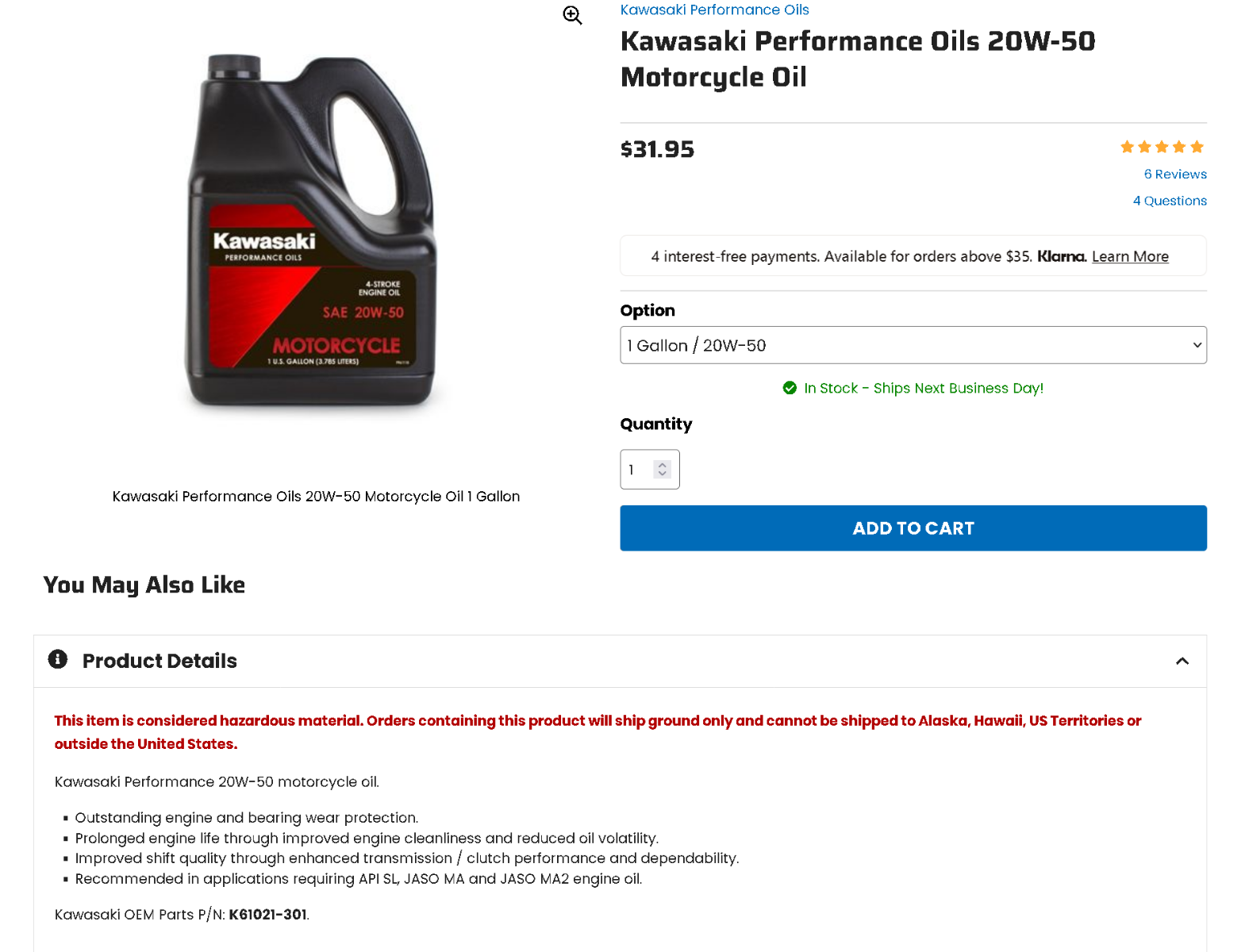
Task: Click the Klarna logo in payment banner
Action: pos(1061,256)
